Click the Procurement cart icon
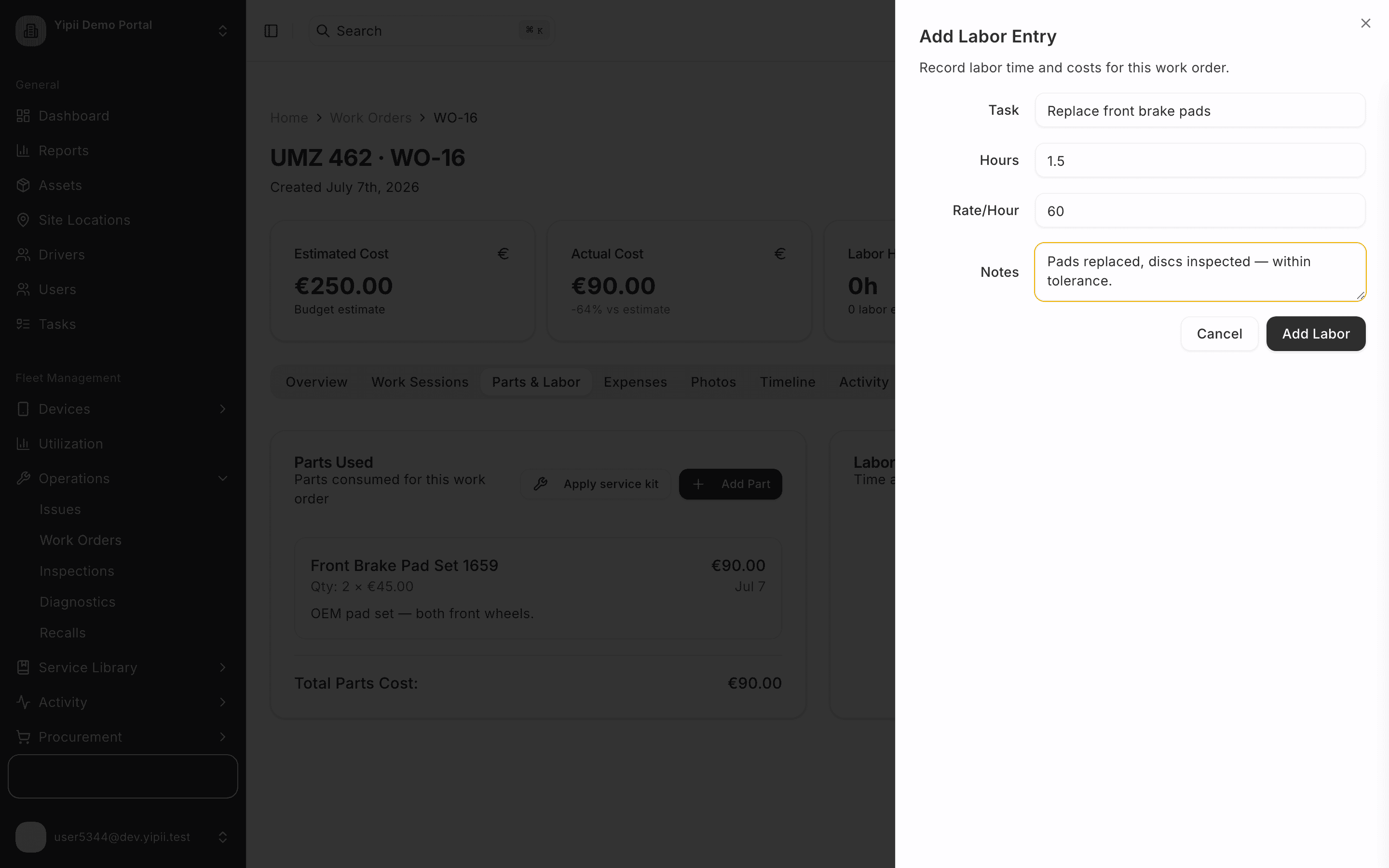Viewport: 1389px width, 868px height. [x=23, y=736]
